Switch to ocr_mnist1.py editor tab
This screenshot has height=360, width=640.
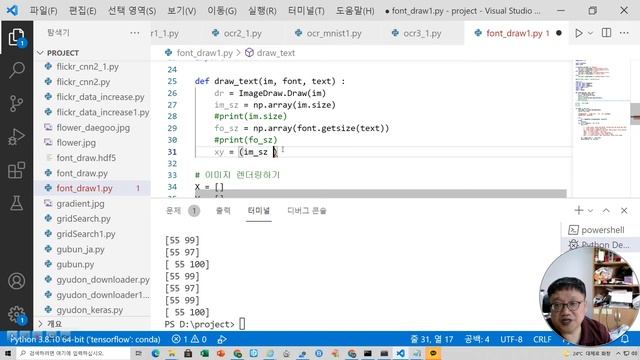point(329,33)
